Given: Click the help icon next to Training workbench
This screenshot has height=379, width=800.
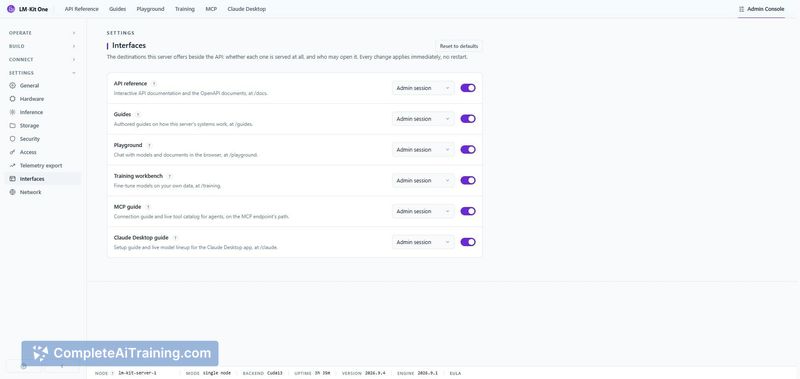Looking at the screenshot, I should click(x=169, y=176).
